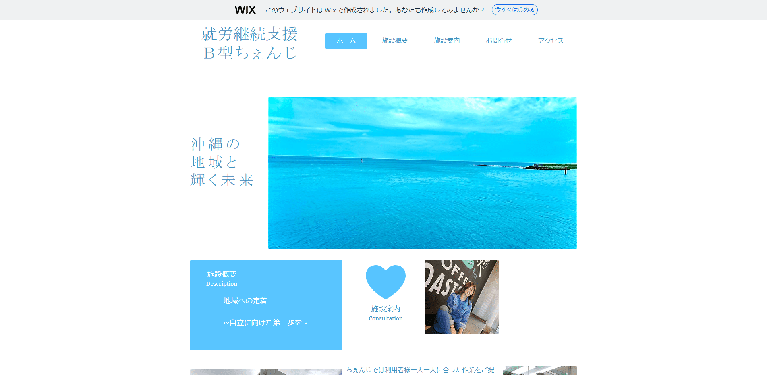Click the blue heart icon
Image resolution: width=767 pixels, height=375 pixels.
coord(385,282)
